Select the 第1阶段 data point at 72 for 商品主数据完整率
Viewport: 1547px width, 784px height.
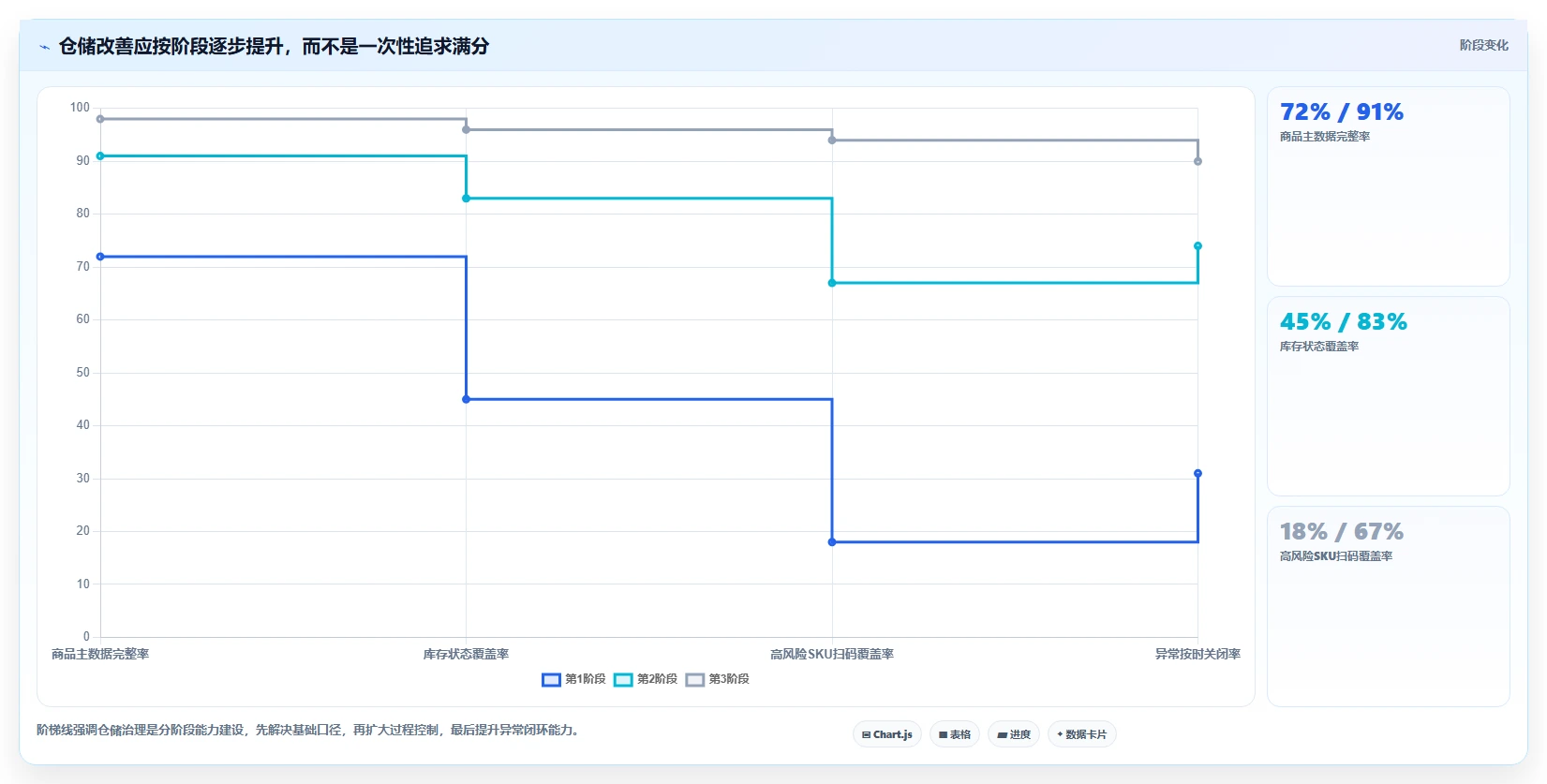(x=100, y=257)
